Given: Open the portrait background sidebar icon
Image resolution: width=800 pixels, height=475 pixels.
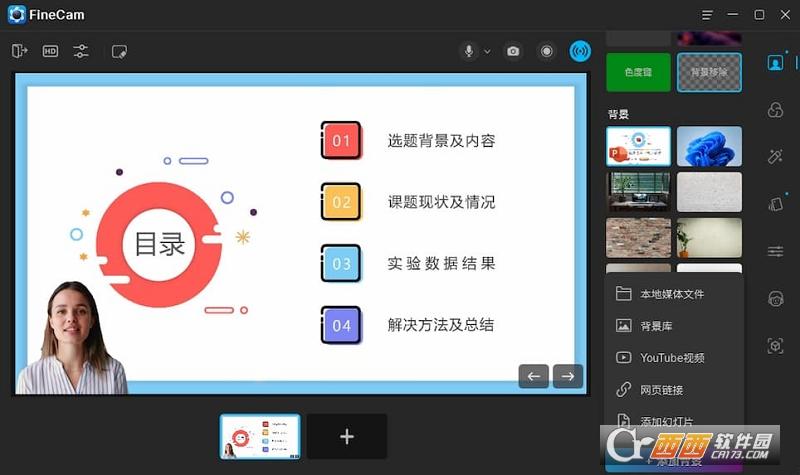Looking at the screenshot, I should point(776,63).
